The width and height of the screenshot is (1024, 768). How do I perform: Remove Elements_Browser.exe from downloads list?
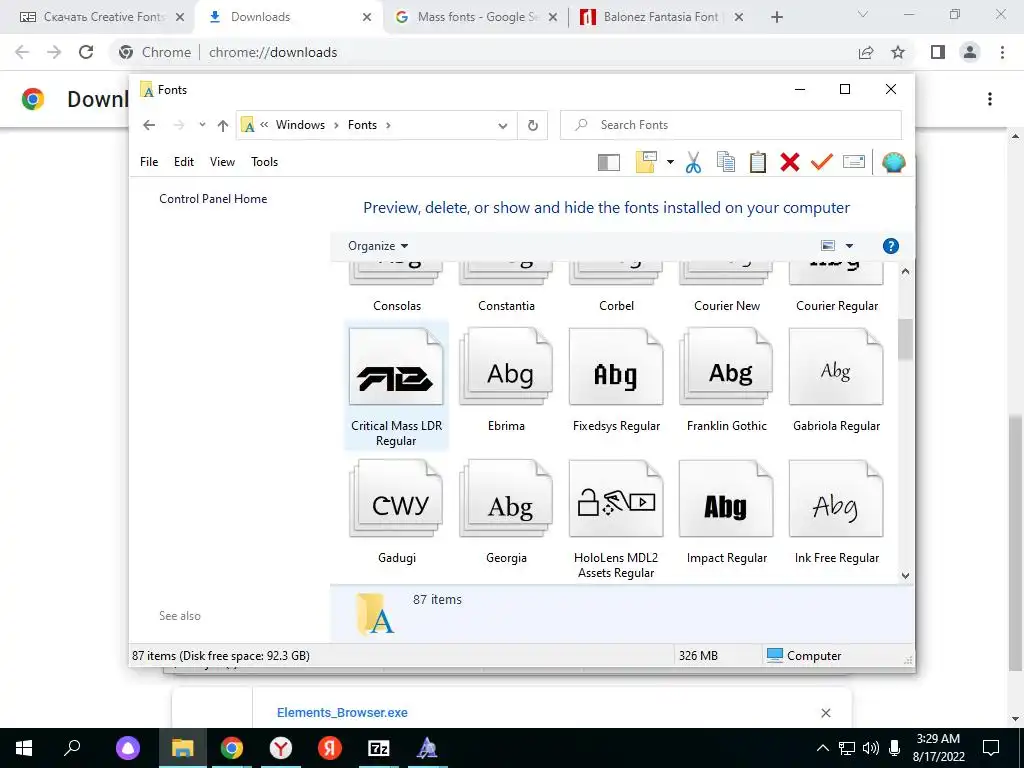point(825,712)
